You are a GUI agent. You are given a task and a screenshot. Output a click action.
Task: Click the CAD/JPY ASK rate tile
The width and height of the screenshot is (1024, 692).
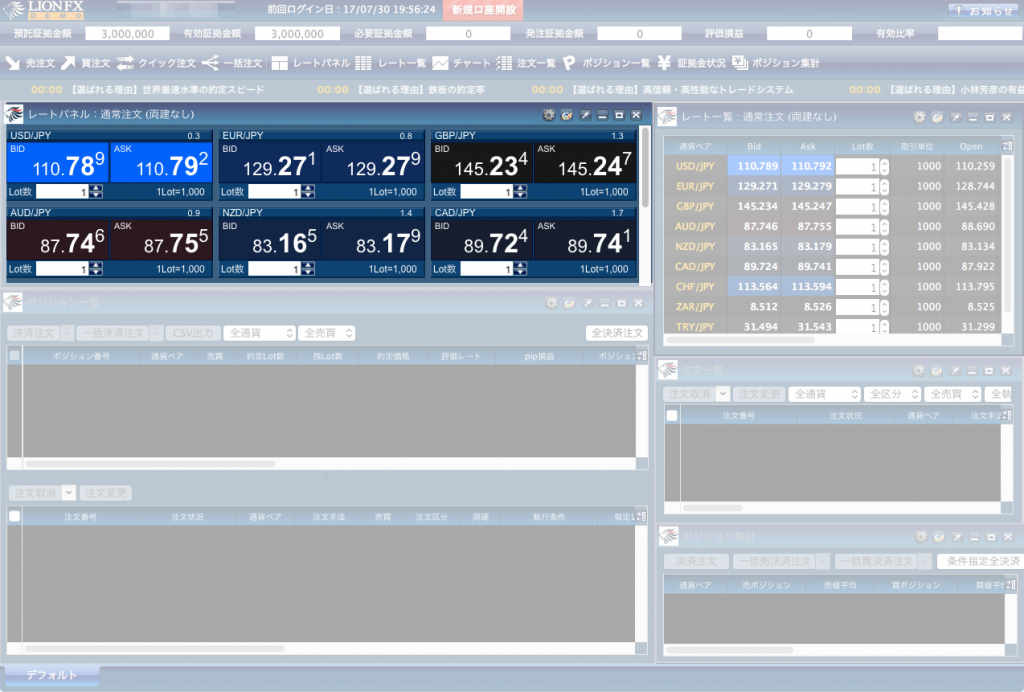(x=586, y=240)
